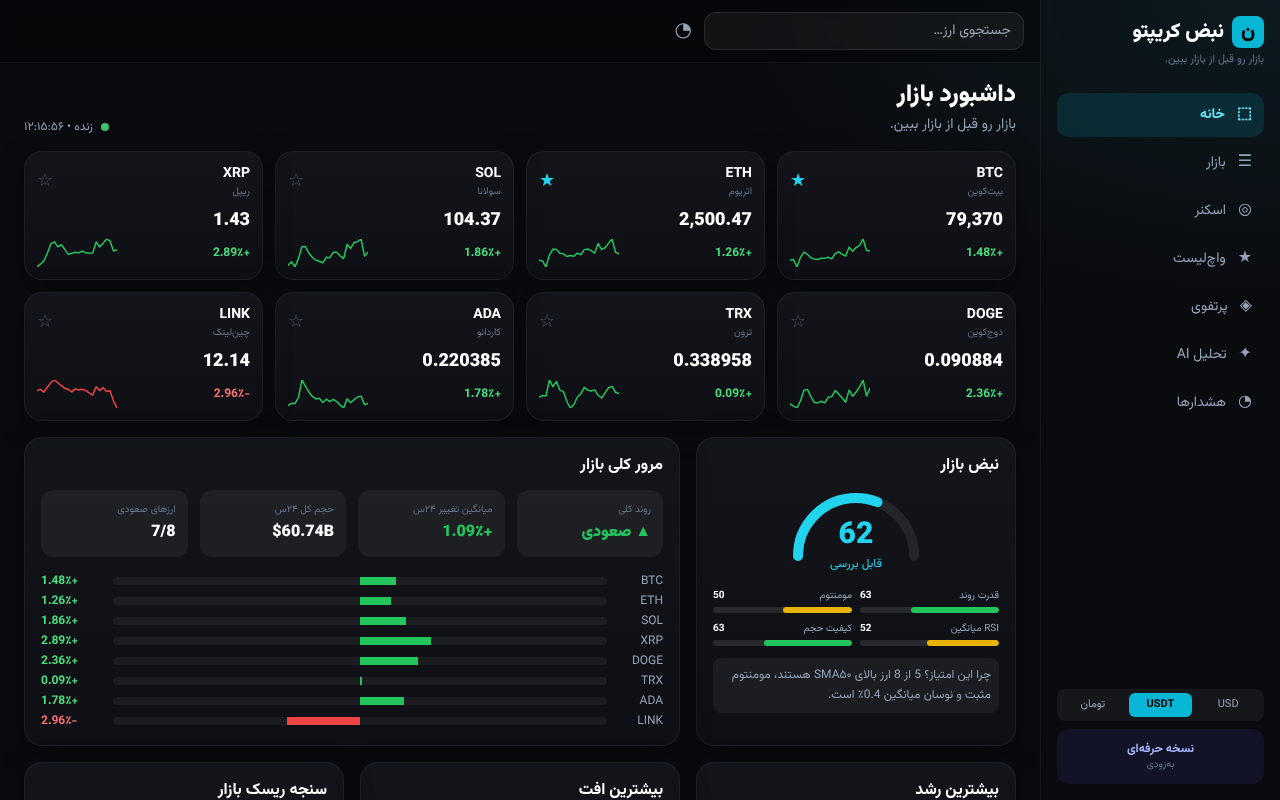Click the نسخه حرفه‌ای pro version banner
This screenshot has height=800, width=1280.
click(1160, 756)
